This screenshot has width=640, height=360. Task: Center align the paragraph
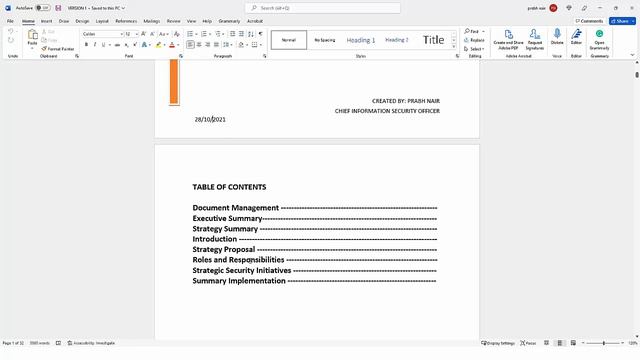click(199, 45)
